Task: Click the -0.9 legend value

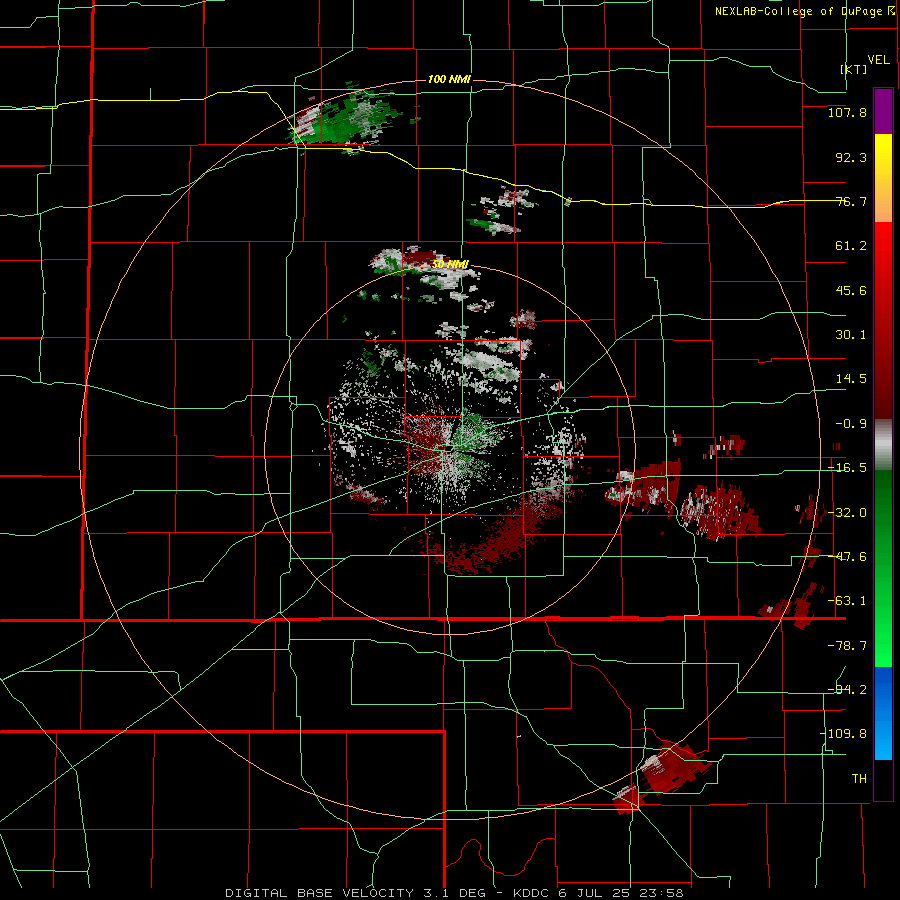Action: [851, 424]
